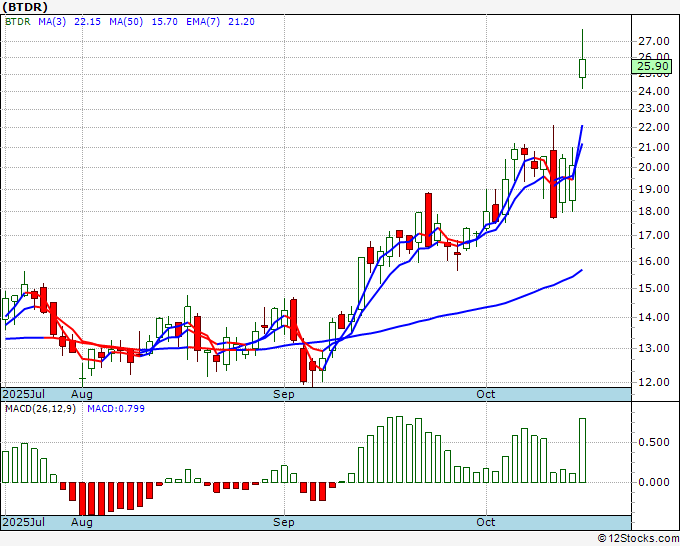The image size is (680, 546).
Task: Select the BTDR ticker legend label
Action: pyautogui.click(x=18, y=22)
